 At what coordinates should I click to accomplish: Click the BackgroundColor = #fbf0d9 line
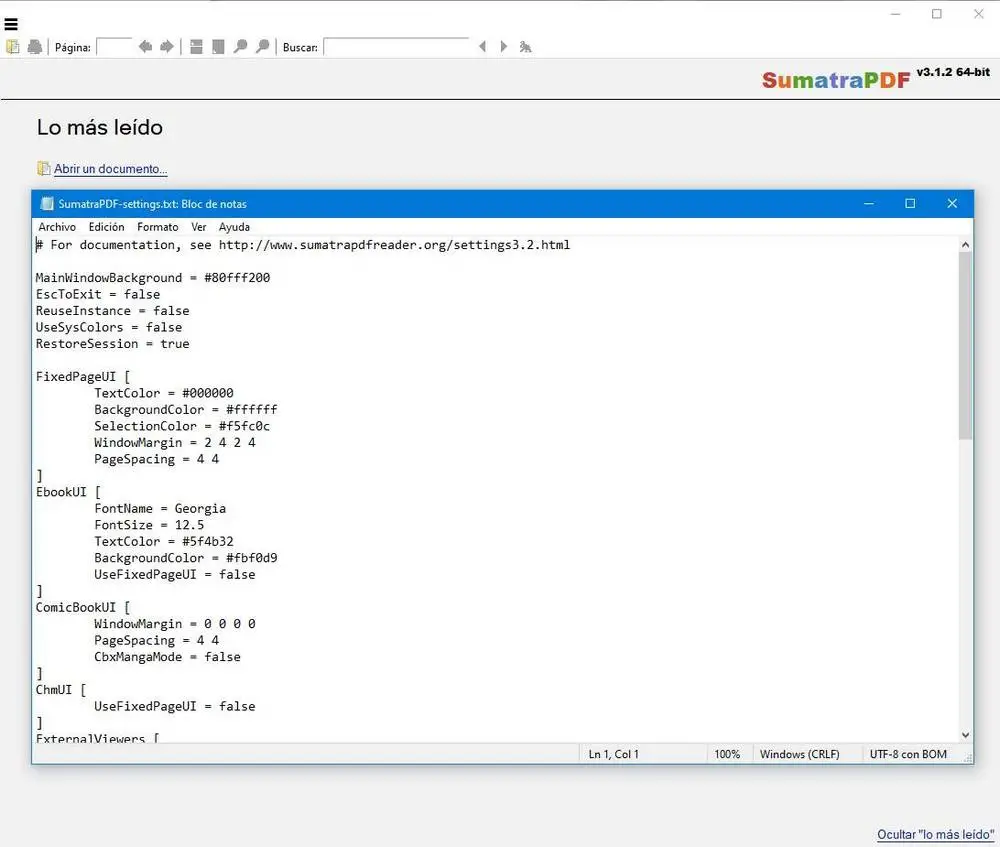[x=186, y=559]
